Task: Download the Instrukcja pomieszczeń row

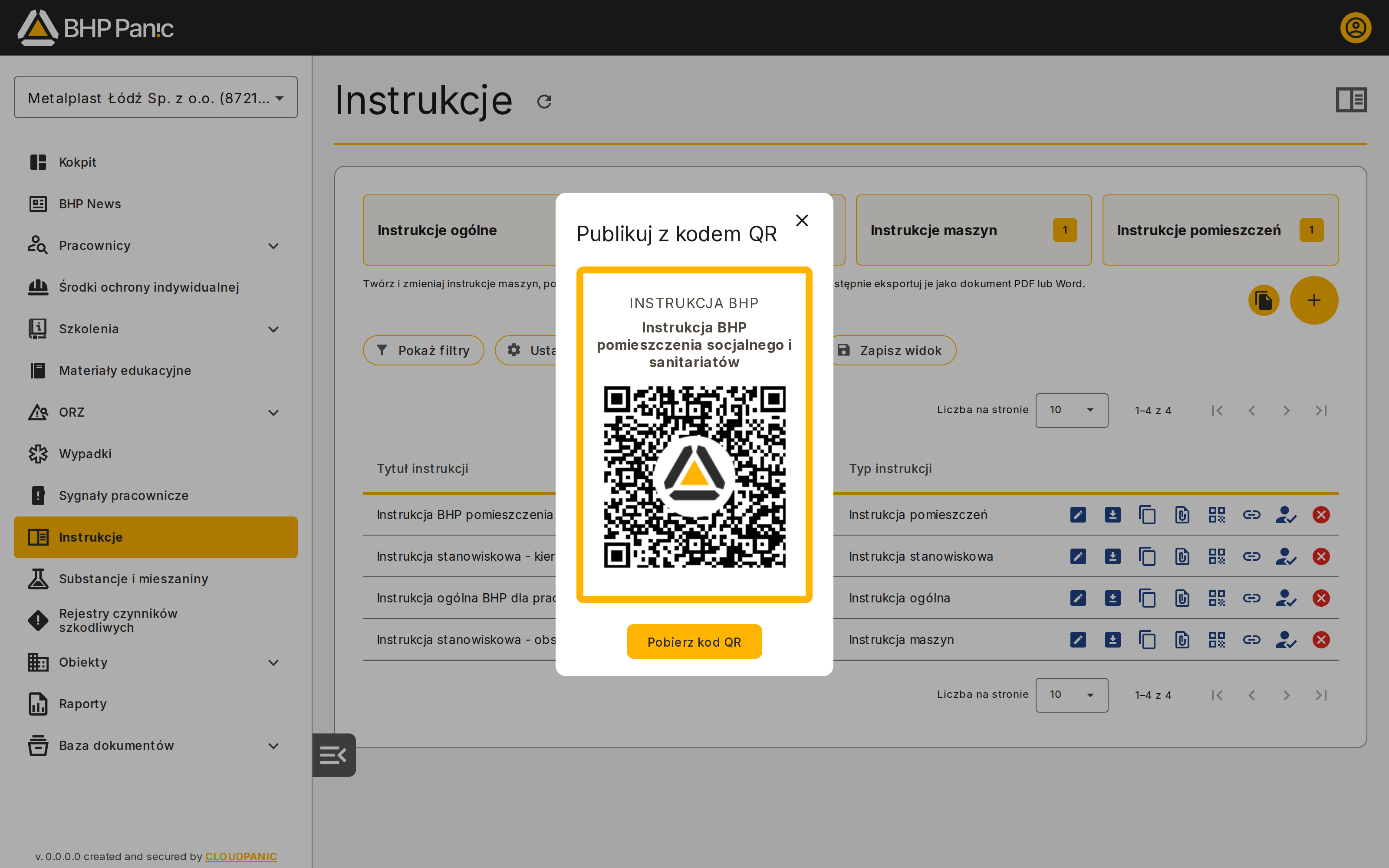Action: click(x=1113, y=515)
